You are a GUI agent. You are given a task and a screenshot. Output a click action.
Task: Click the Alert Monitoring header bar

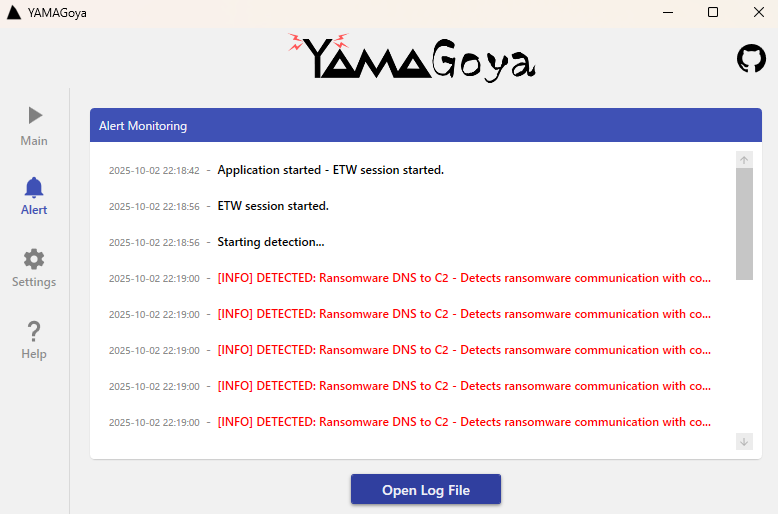pyautogui.click(x=419, y=126)
